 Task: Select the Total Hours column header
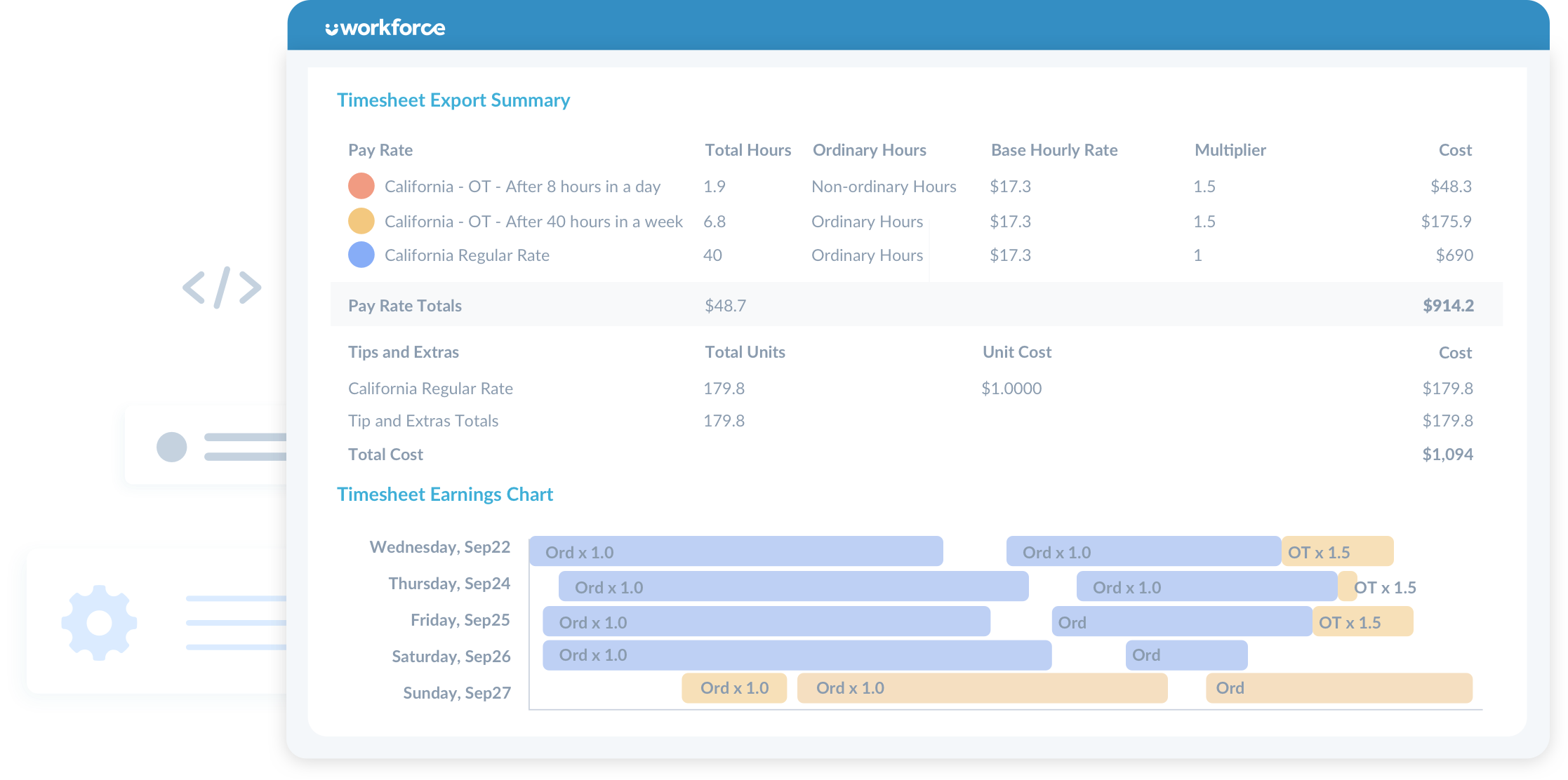(x=748, y=150)
